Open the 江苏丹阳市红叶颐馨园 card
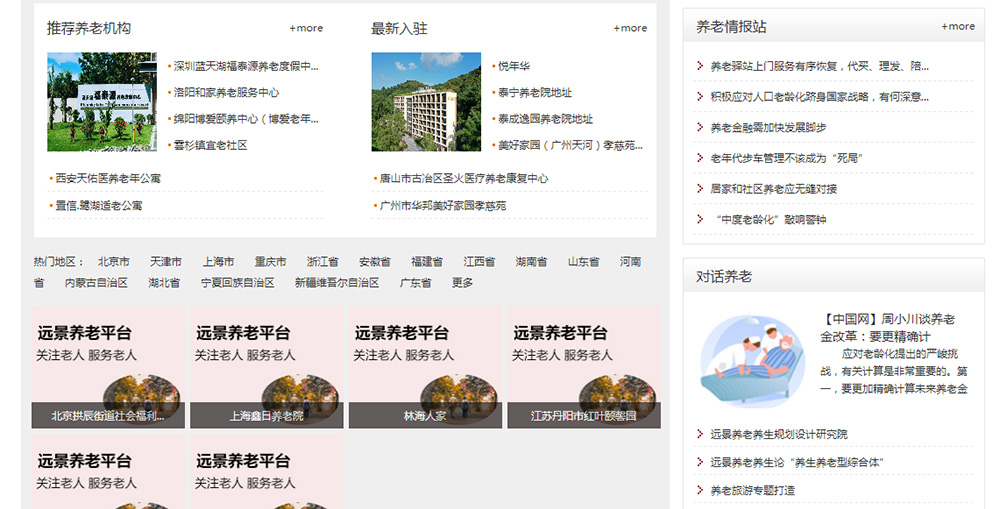 [x=584, y=367]
